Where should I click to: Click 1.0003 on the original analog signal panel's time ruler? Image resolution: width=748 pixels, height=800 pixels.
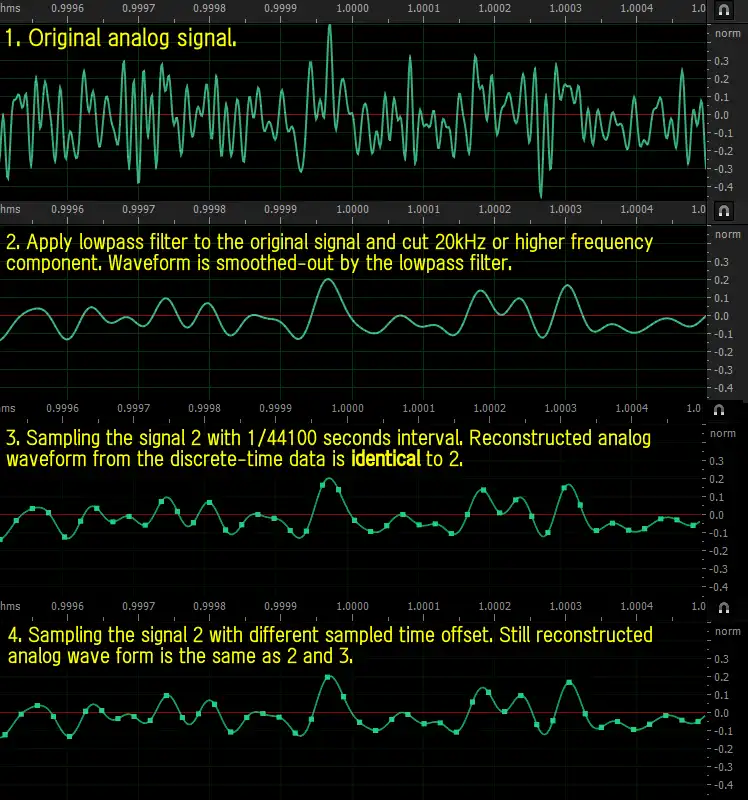(565, 8)
